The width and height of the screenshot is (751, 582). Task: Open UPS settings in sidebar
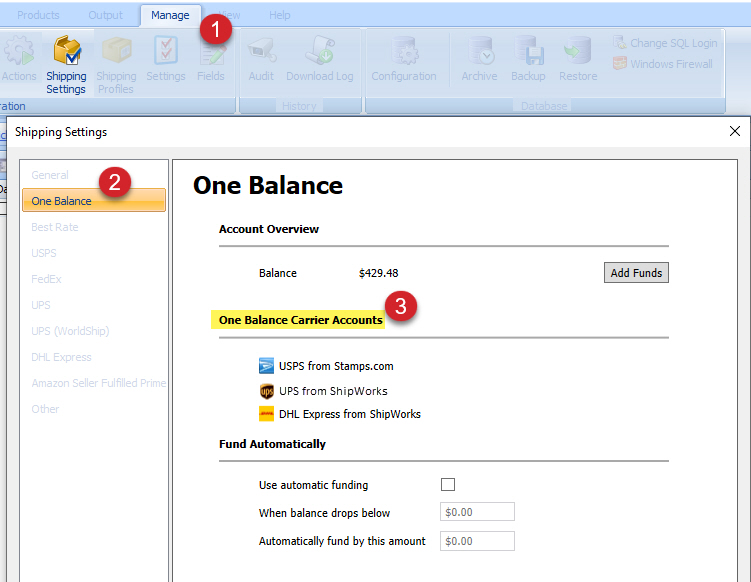point(41,305)
